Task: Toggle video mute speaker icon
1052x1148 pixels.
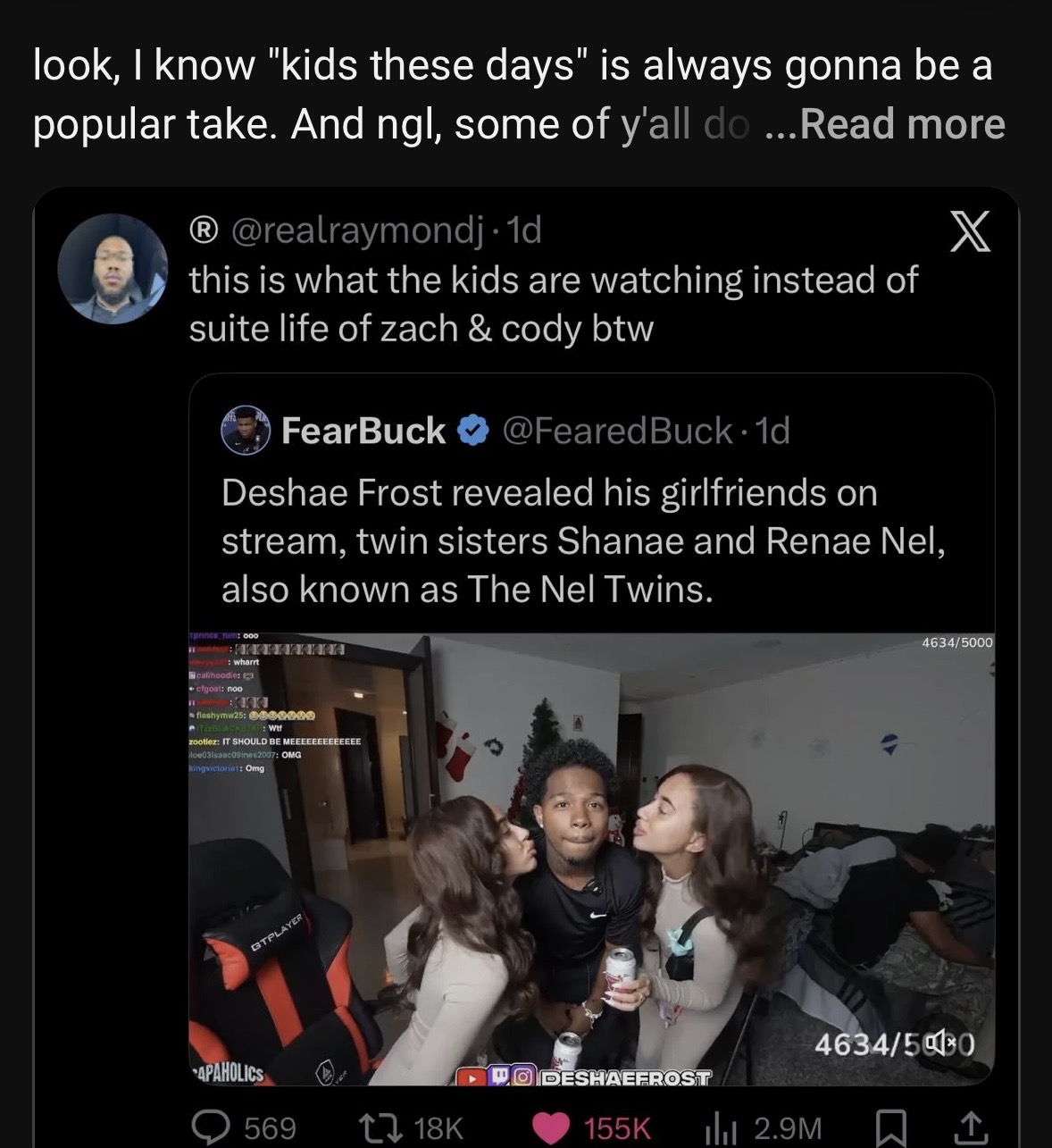Action: click(x=948, y=1042)
